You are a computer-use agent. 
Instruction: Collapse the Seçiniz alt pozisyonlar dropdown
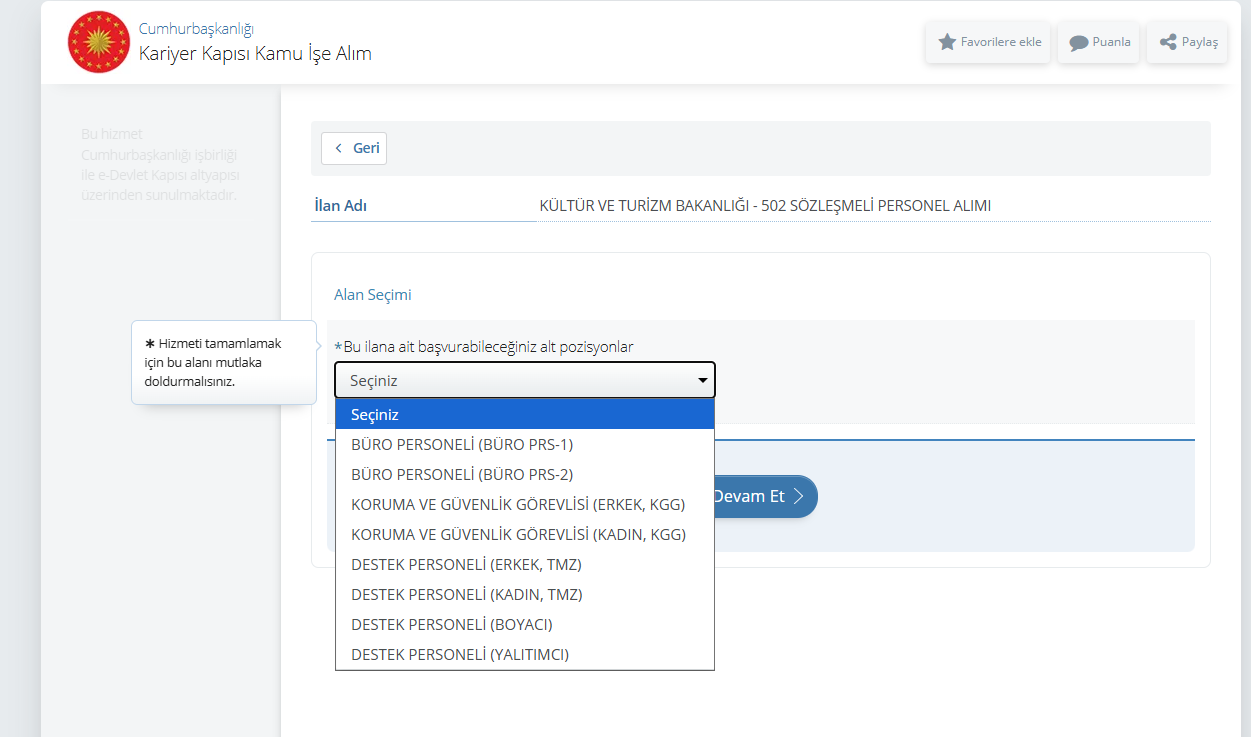[525, 380]
